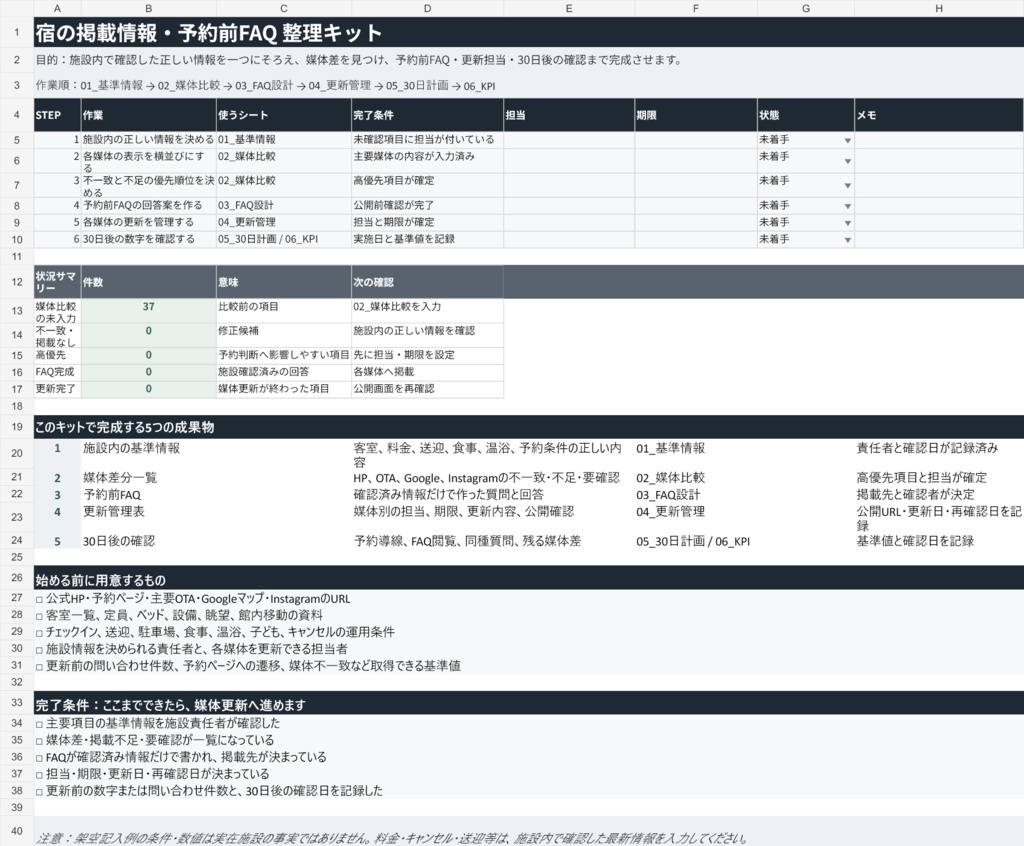Open status dropdown for step 5 row
This screenshot has width=1024, height=846.
pos(847,223)
